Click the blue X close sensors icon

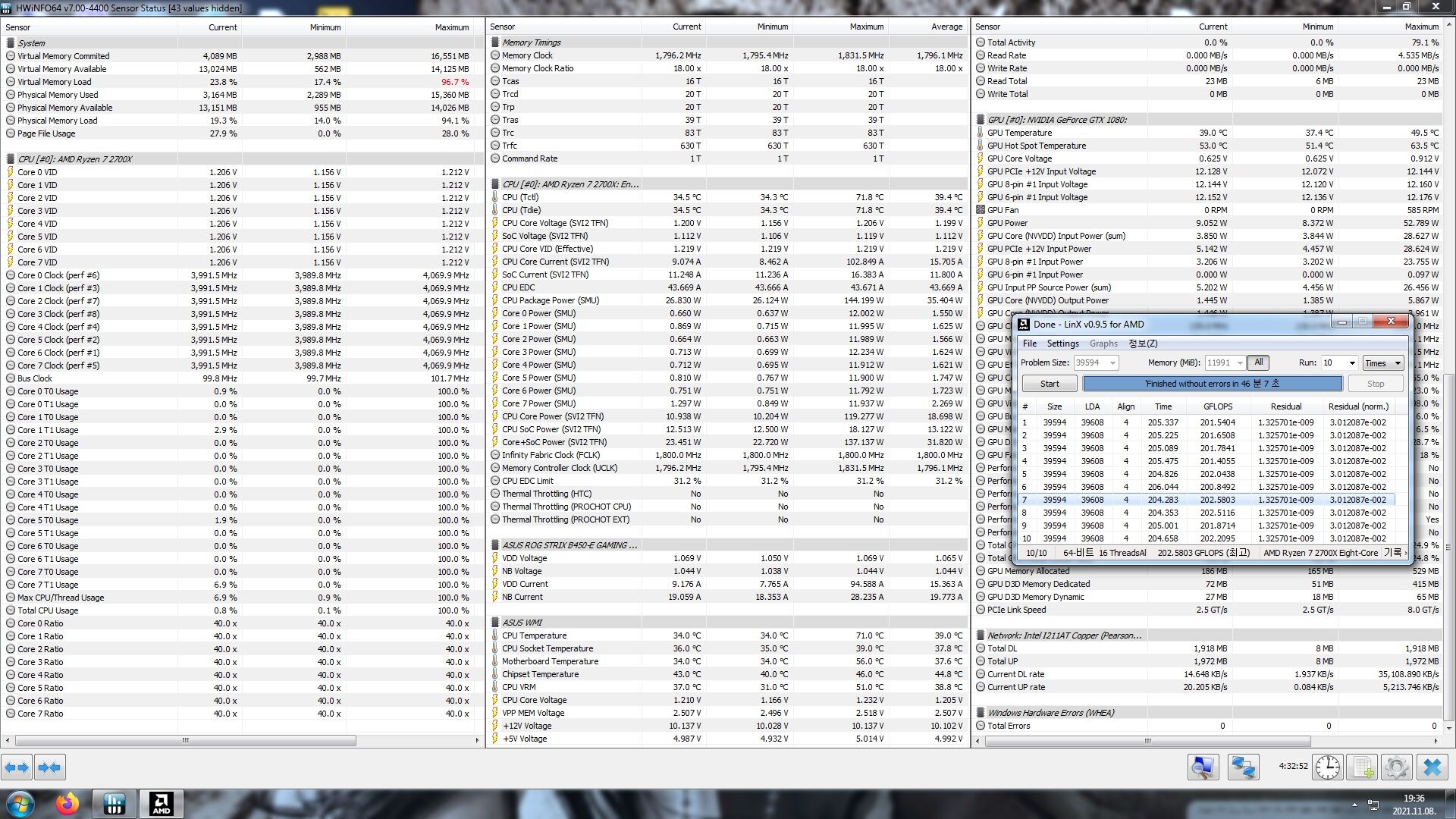point(1432,767)
